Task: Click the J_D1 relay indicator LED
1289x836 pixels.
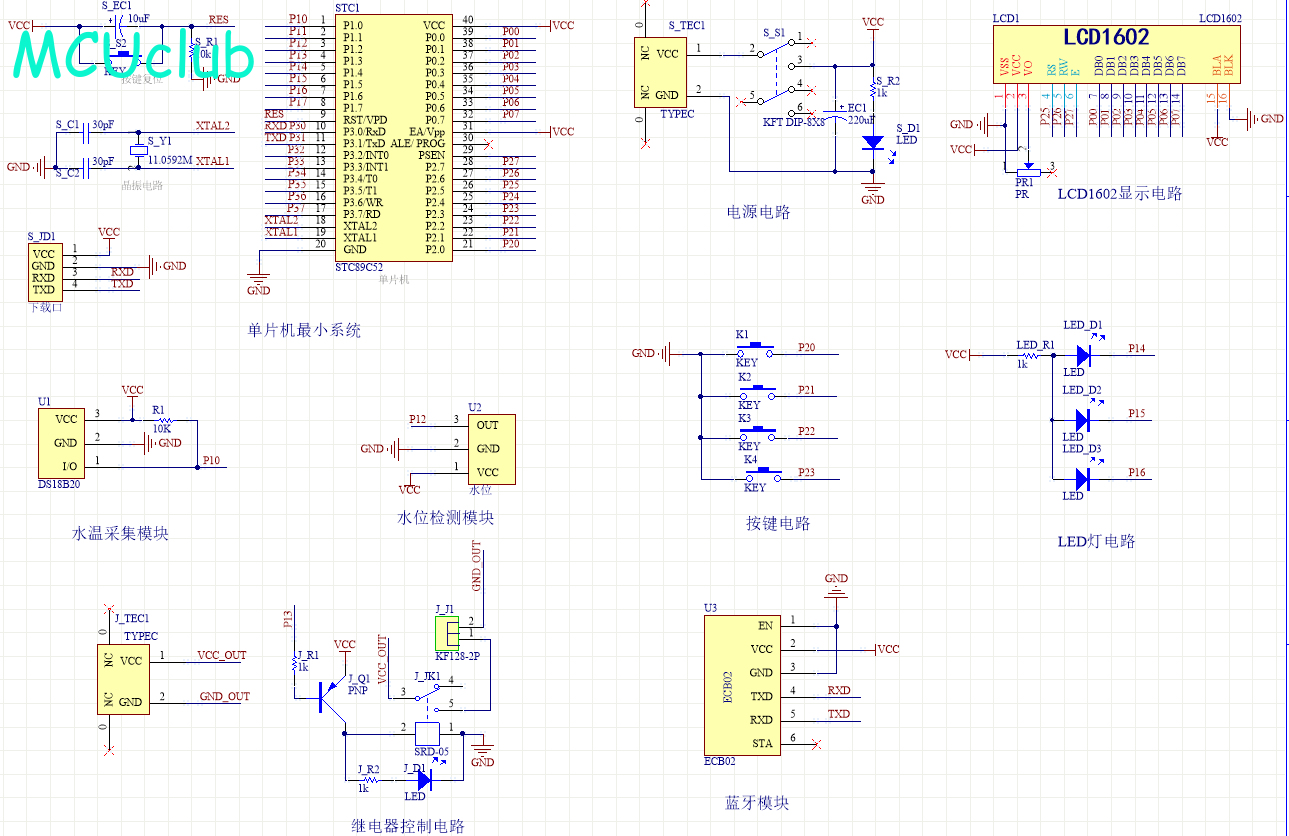Action: (x=424, y=778)
